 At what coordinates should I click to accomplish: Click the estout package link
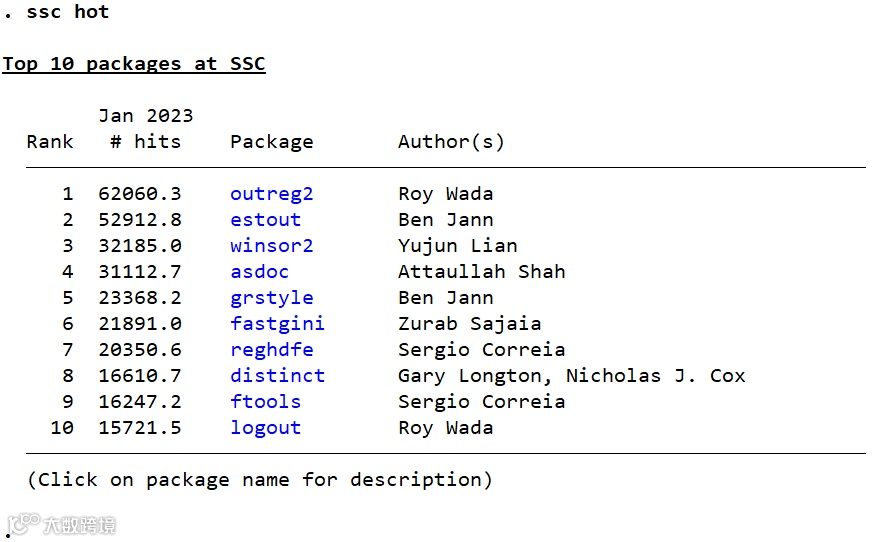click(x=265, y=220)
